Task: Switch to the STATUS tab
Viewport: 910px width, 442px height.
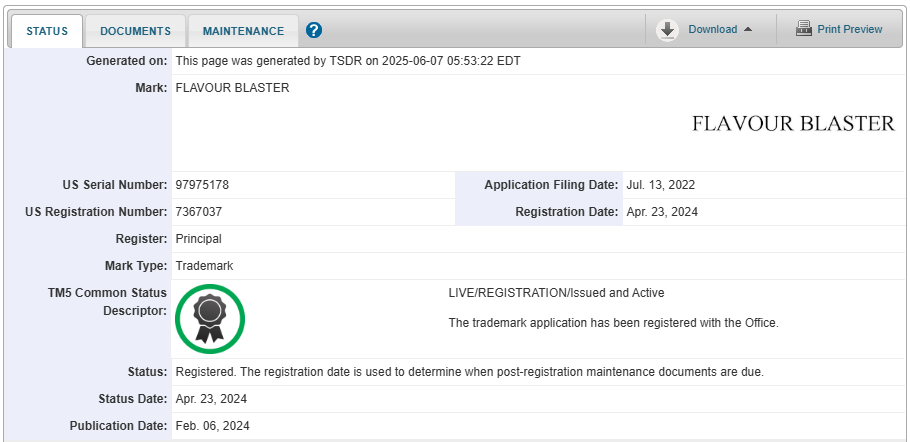Action: (x=47, y=31)
